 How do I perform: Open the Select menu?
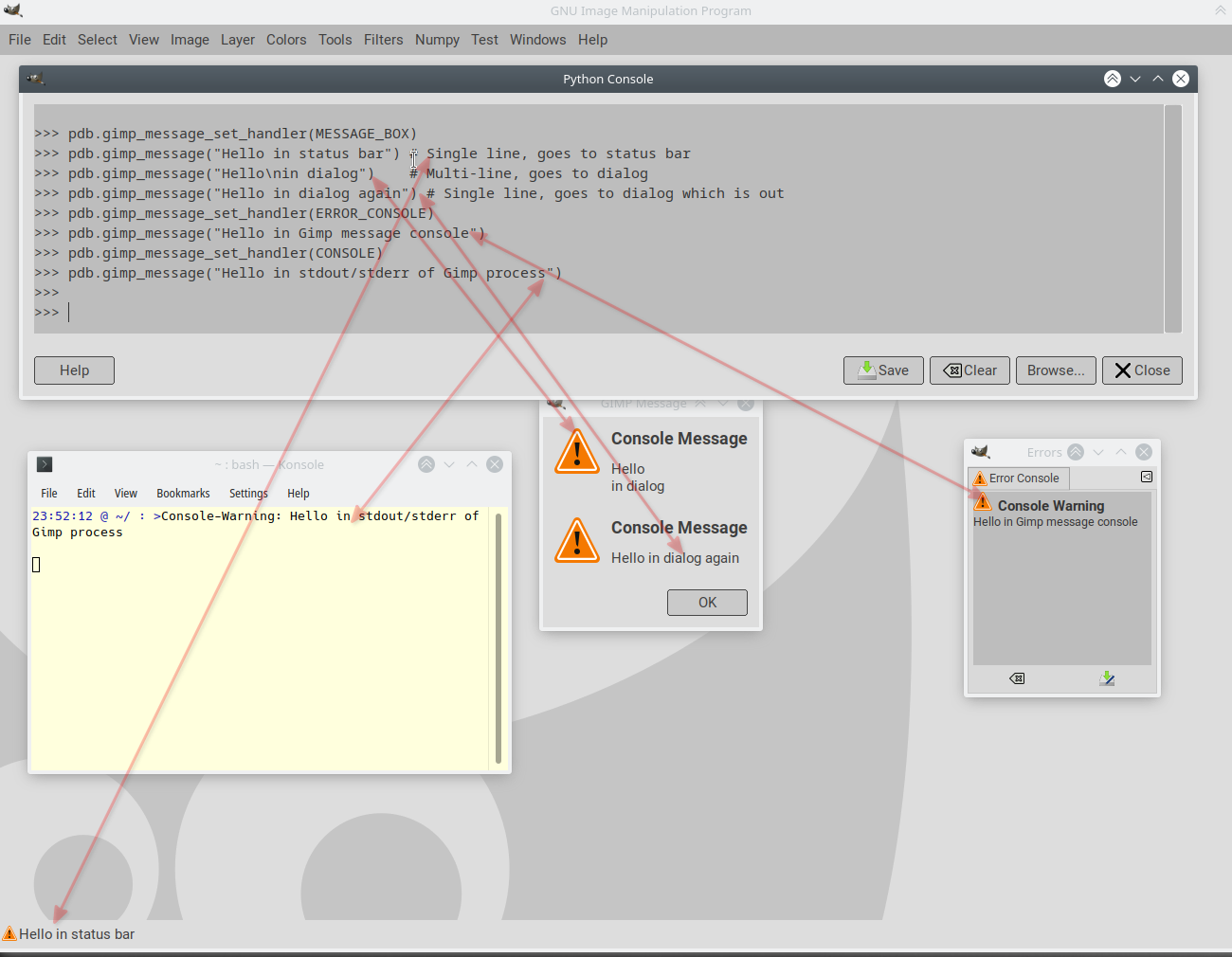click(98, 40)
